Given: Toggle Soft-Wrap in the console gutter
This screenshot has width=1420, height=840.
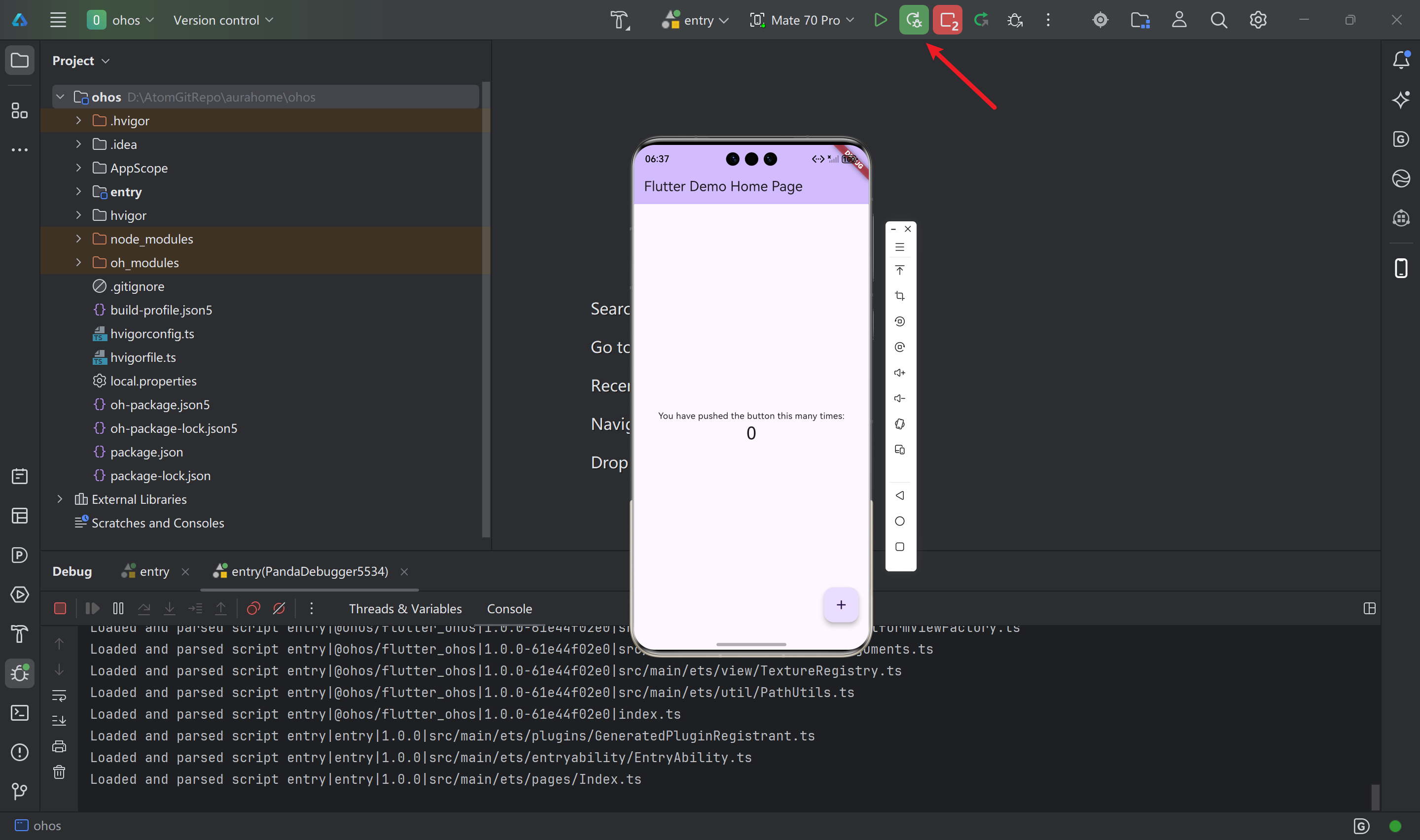Looking at the screenshot, I should pyautogui.click(x=60, y=695).
